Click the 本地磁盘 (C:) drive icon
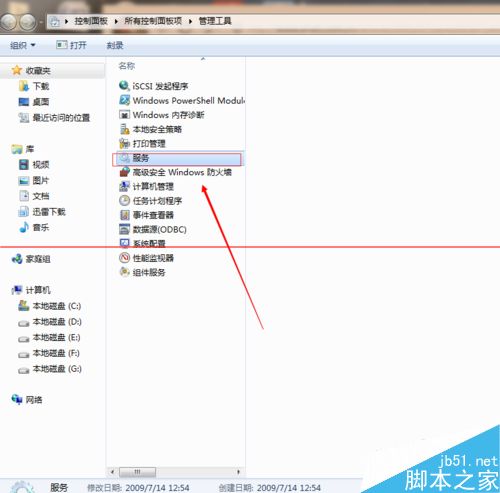The width and height of the screenshot is (500, 493). tap(24, 306)
